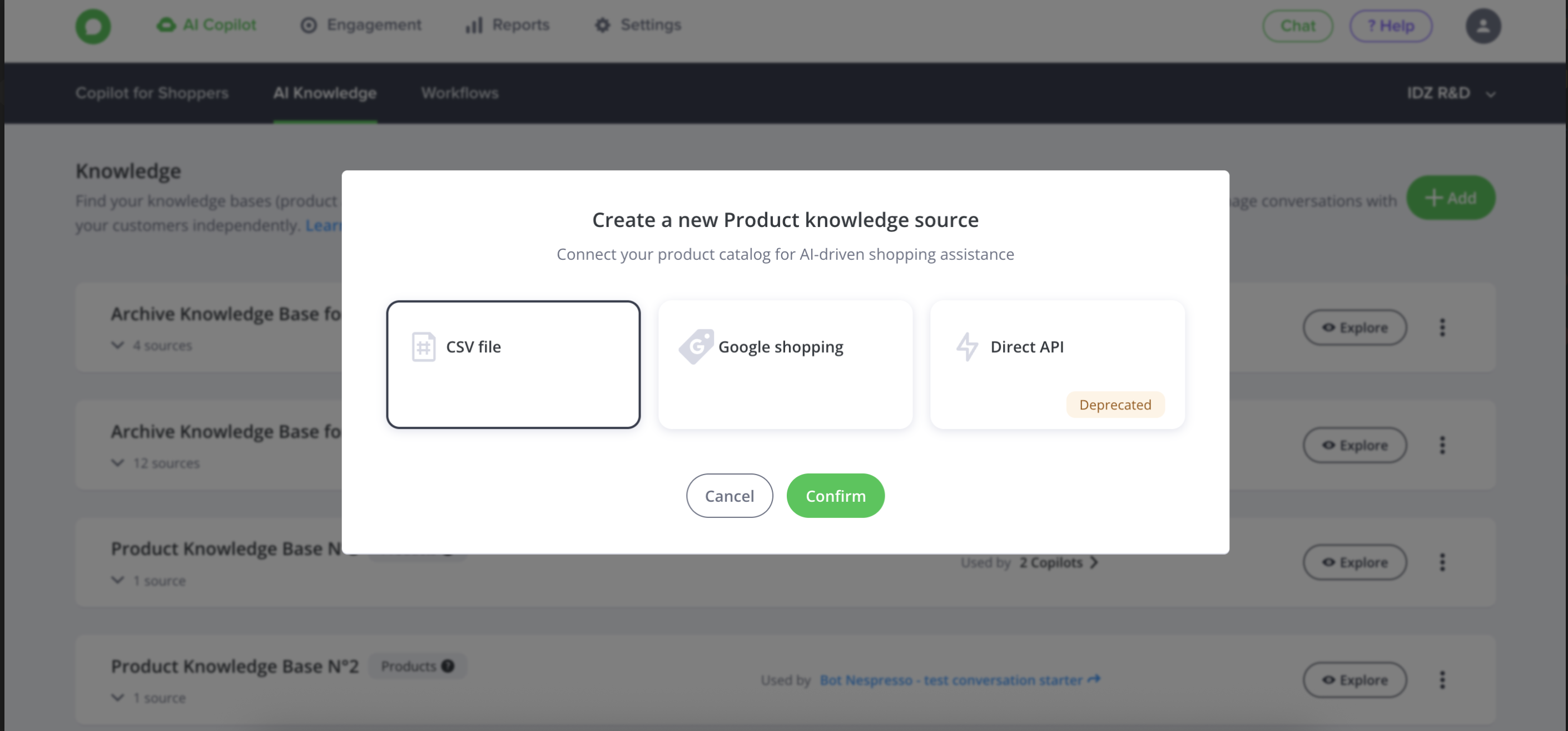
Task: Click the Knowledge page heading
Action: coord(128,171)
